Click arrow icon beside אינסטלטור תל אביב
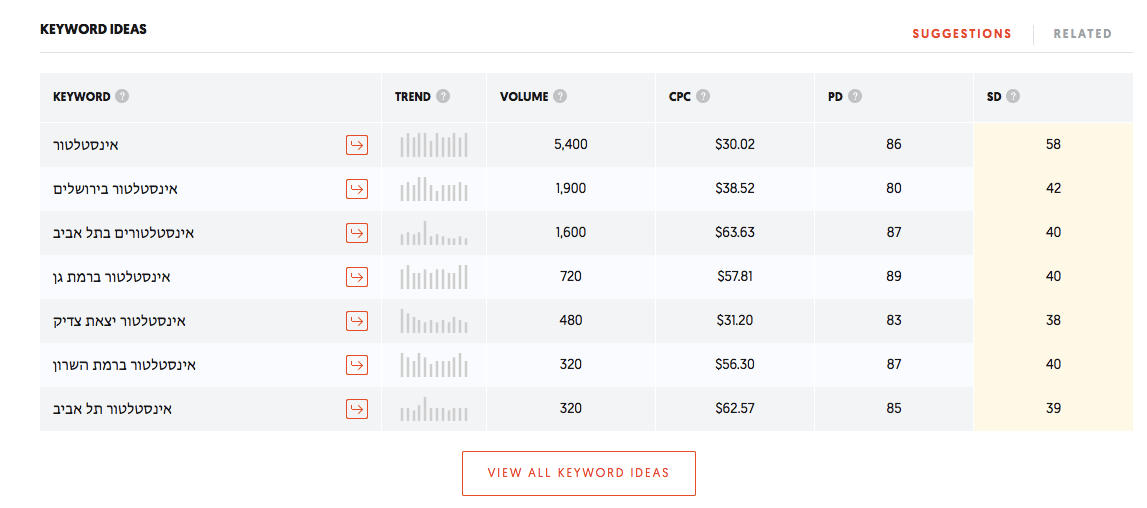Image resolution: width=1147 pixels, height=508 pixels. 357,408
